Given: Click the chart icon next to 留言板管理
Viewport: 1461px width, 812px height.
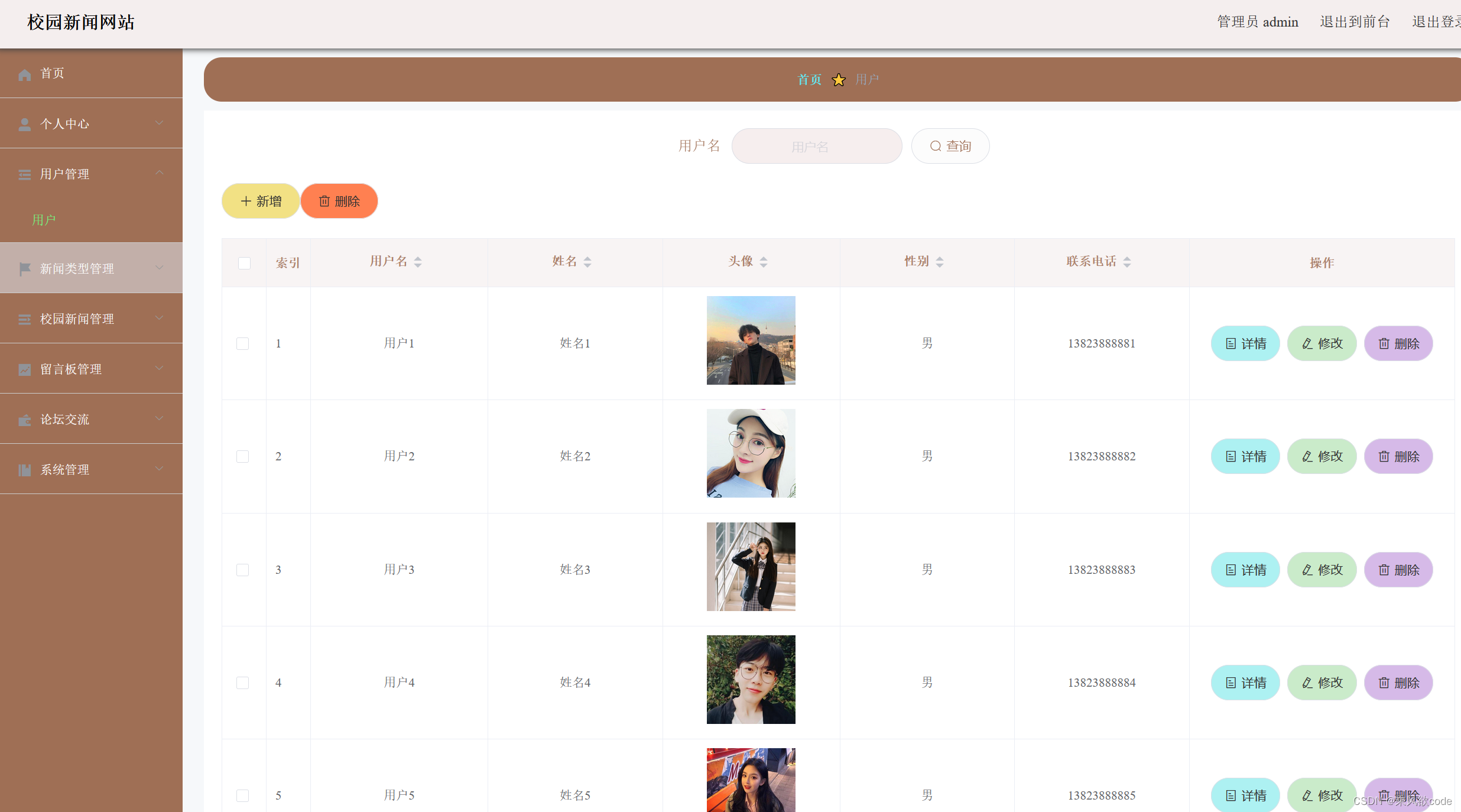Looking at the screenshot, I should click(x=24, y=369).
